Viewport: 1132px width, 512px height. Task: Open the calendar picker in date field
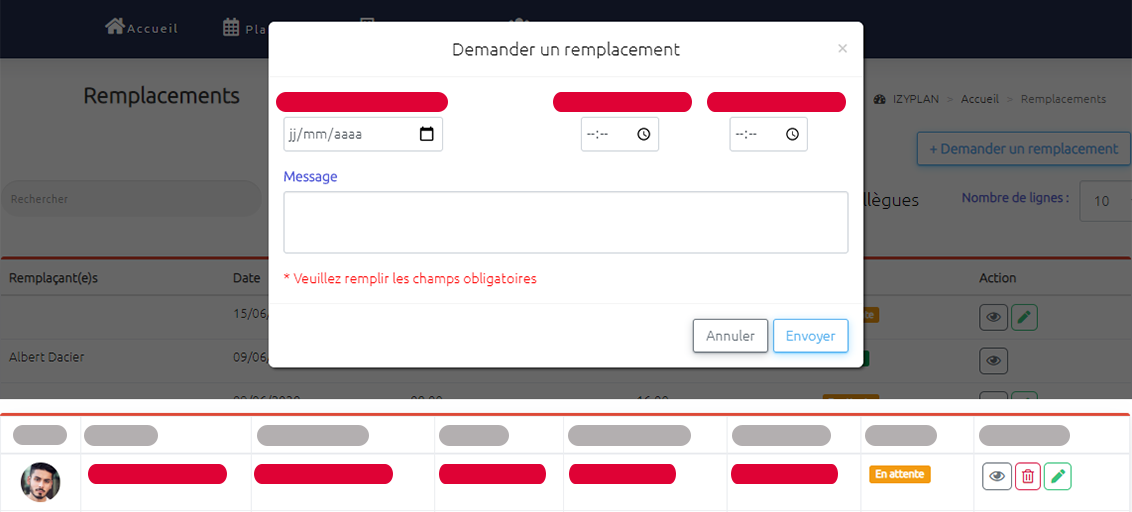click(x=427, y=134)
